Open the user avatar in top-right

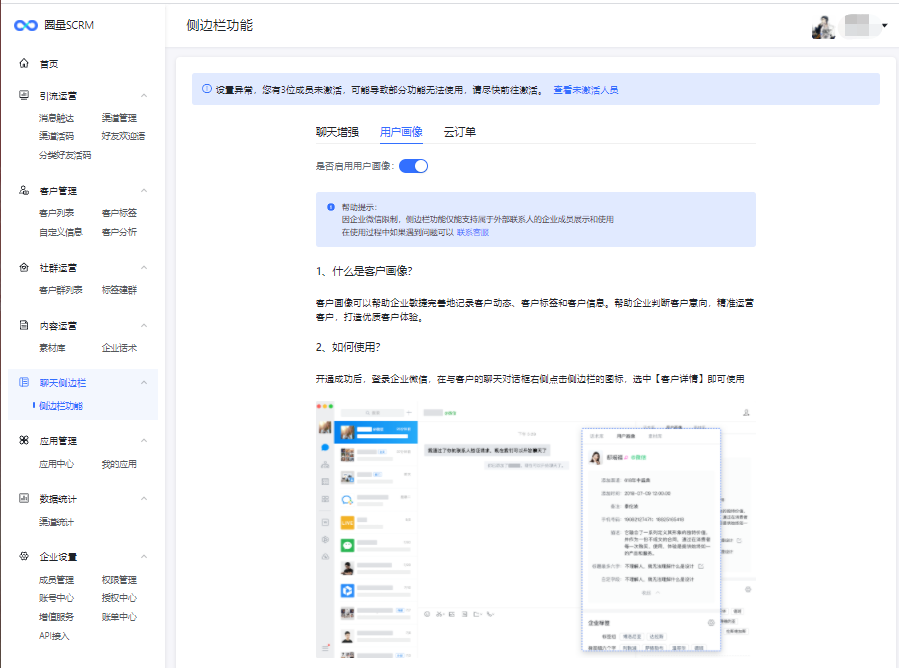pos(823,27)
